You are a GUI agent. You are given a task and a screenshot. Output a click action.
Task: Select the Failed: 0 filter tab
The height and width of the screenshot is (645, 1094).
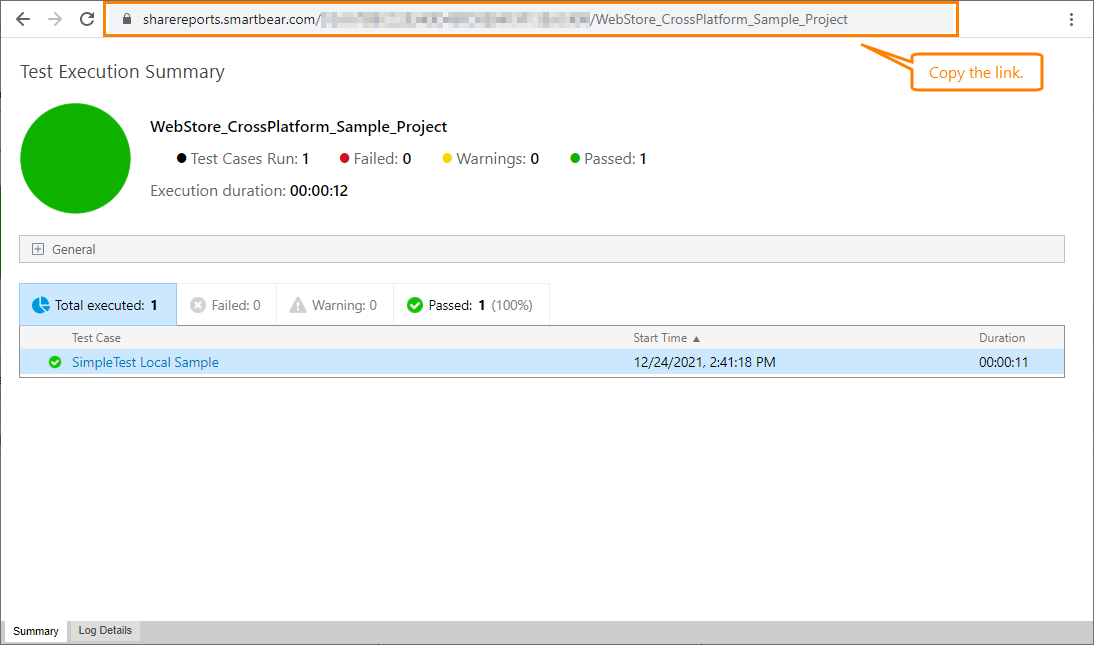(x=226, y=304)
